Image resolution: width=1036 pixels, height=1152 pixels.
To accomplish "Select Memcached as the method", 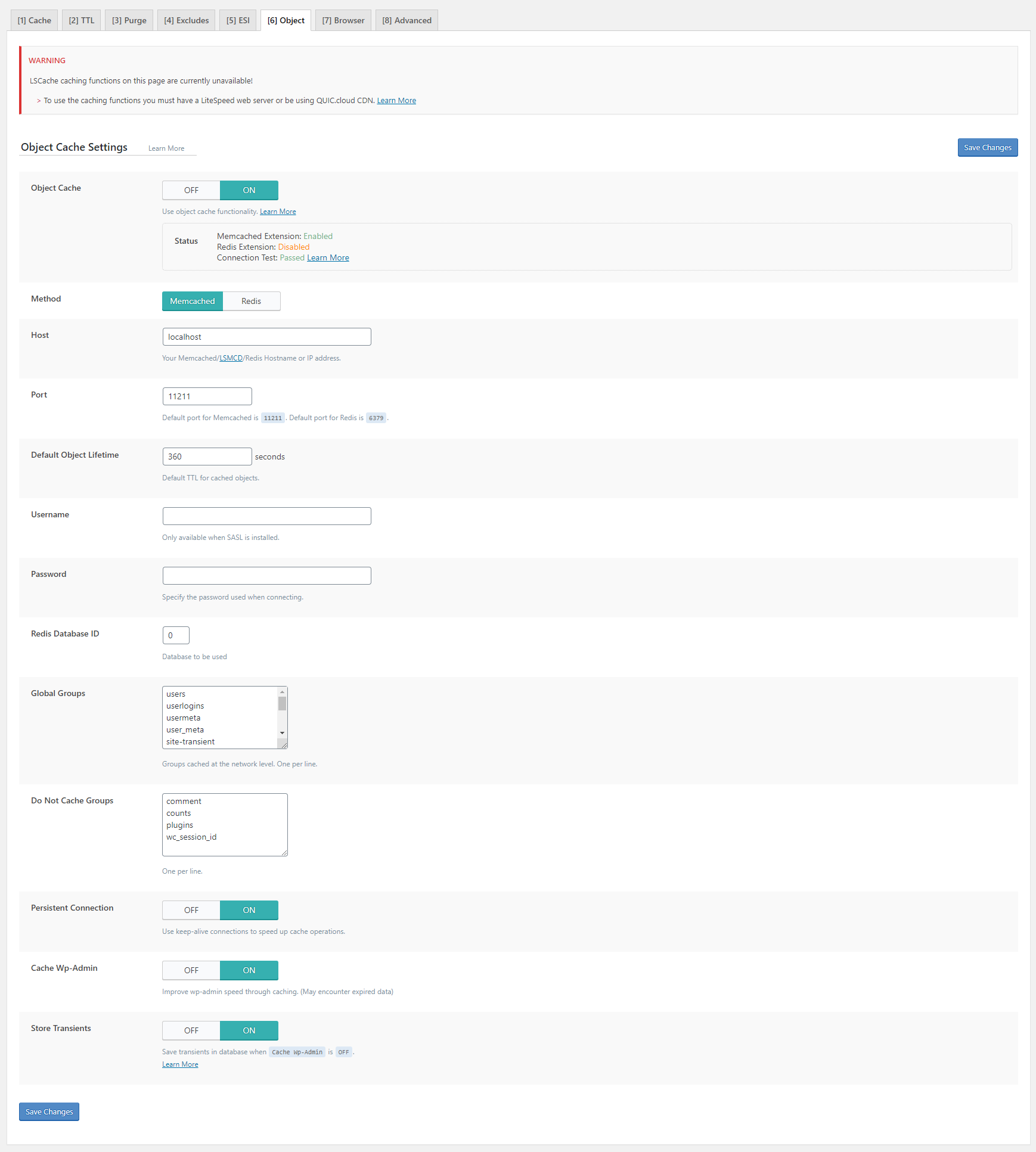I will (x=193, y=301).
